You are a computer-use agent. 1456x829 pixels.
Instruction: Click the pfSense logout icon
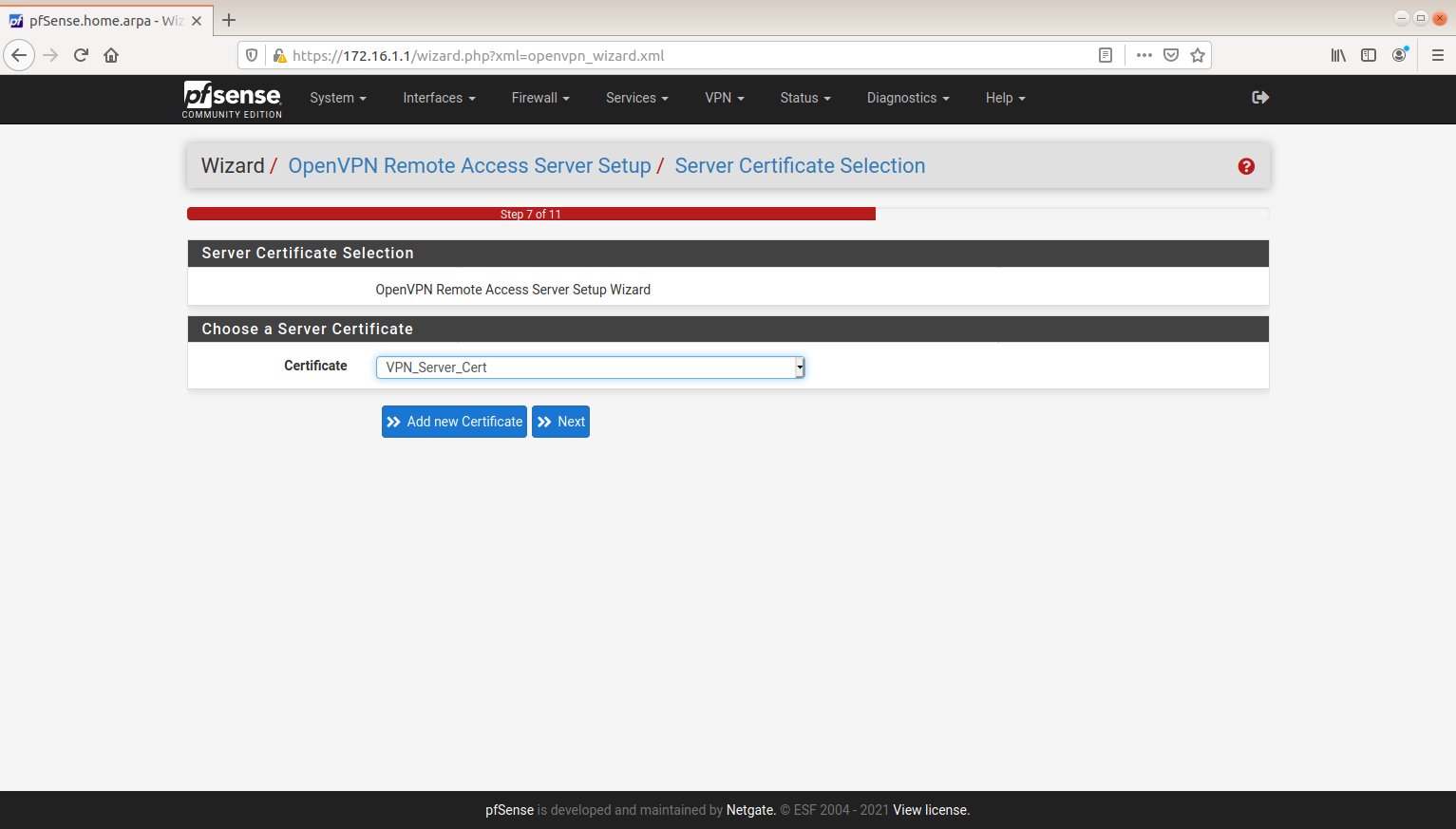click(1260, 98)
